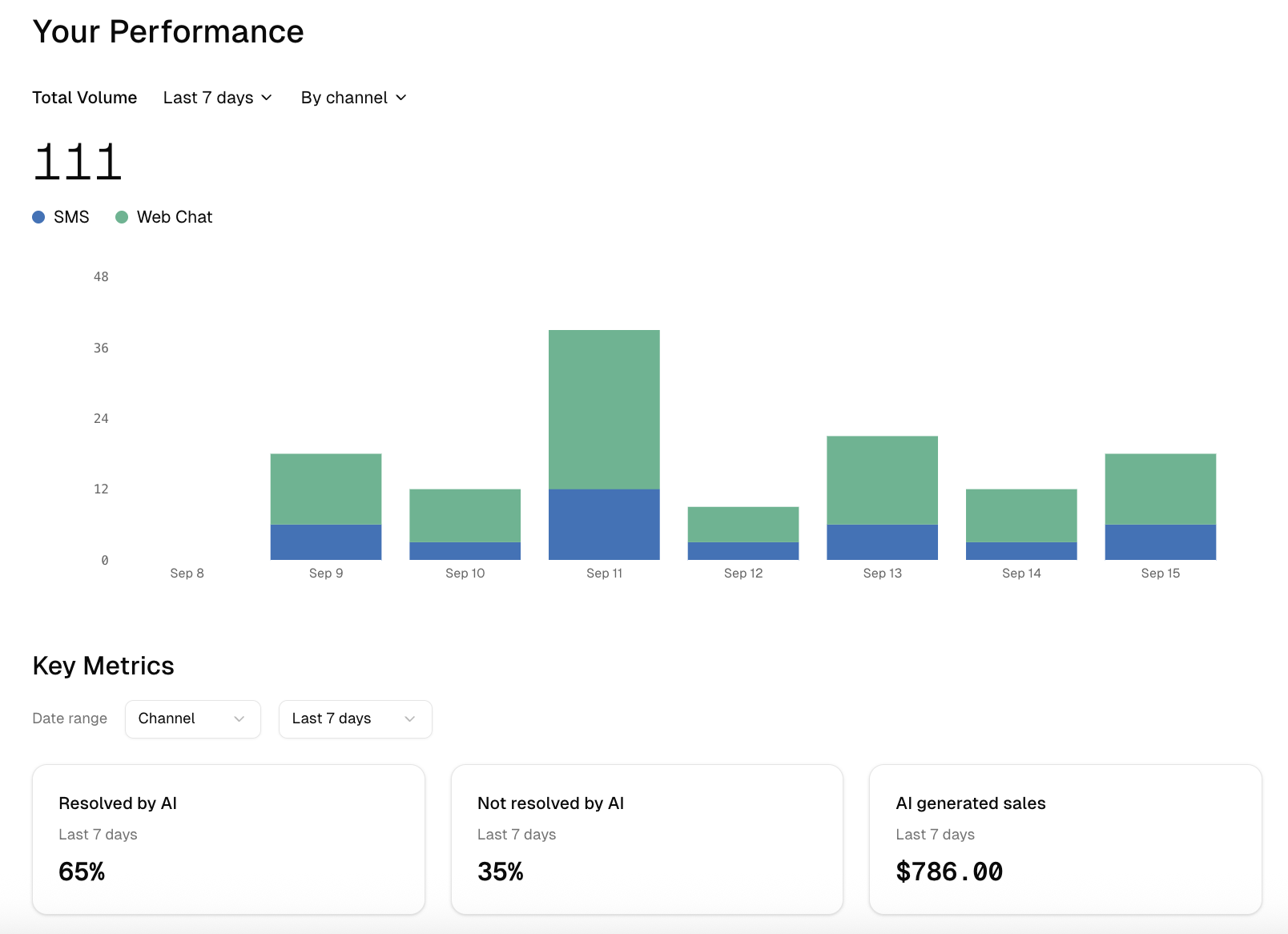Image resolution: width=1288 pixels, height=934 pixels.
Task: Select the Sep 11 SMS blue bar
Action: [604, 524]
